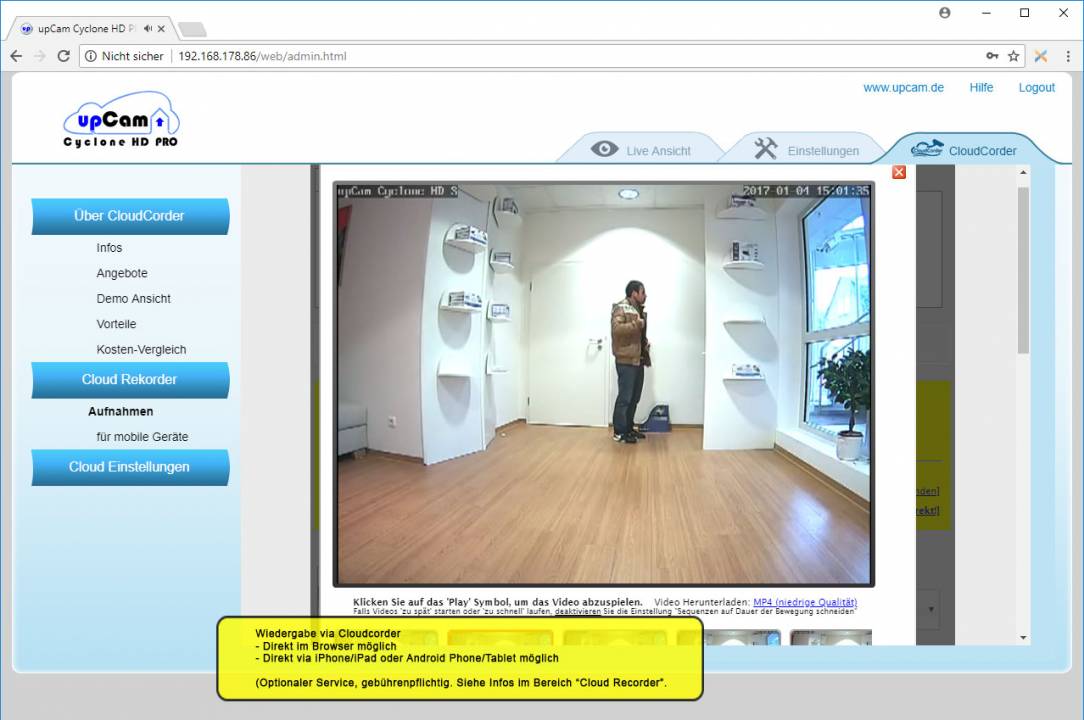The height and width of the screenshot is (720, 1084).
Task: Switch to the Live Ansicht tab
Action: pyautogui.click(x=641, y=149)
